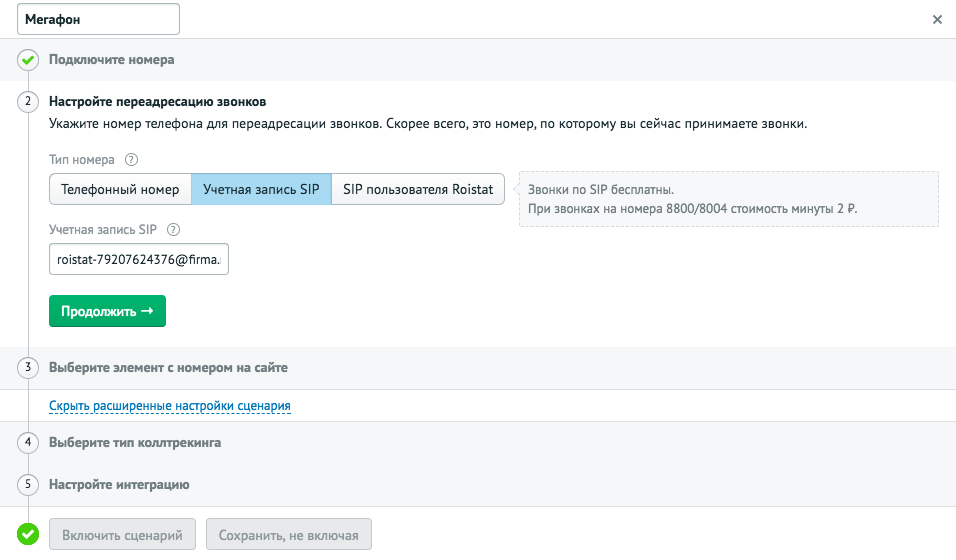The image size is (956, 560).
Task: Click the SIP account input field
Action: (x=139, y=259)
